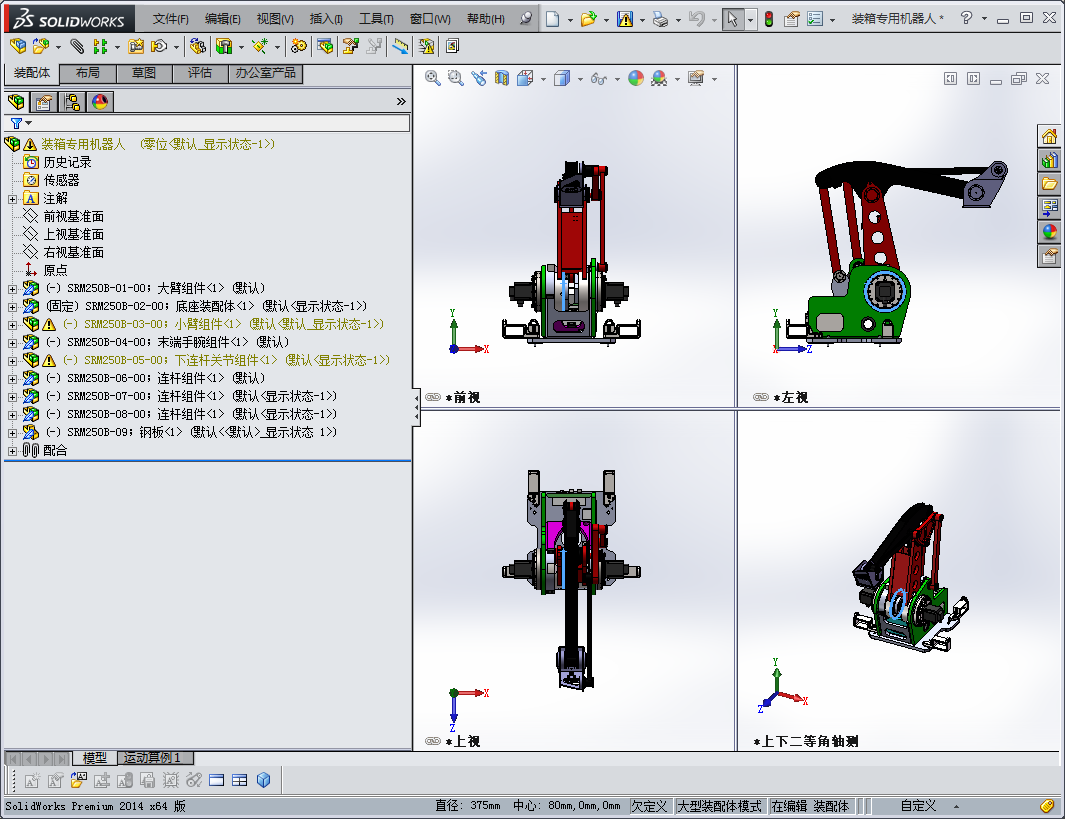The height and width of the screenshot is (819, 1065).
Task: Expand the 注解 annotations node
Action: tap(12, 199)
